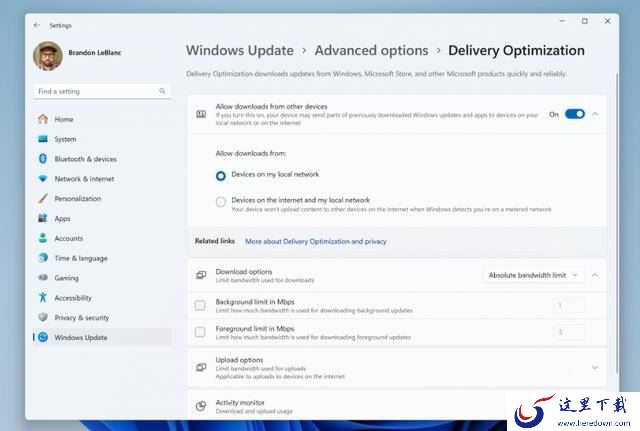Viewport: 640px width, 431px height.
Task: Open Privacy & security label
Action: click(x=82, y=318)
